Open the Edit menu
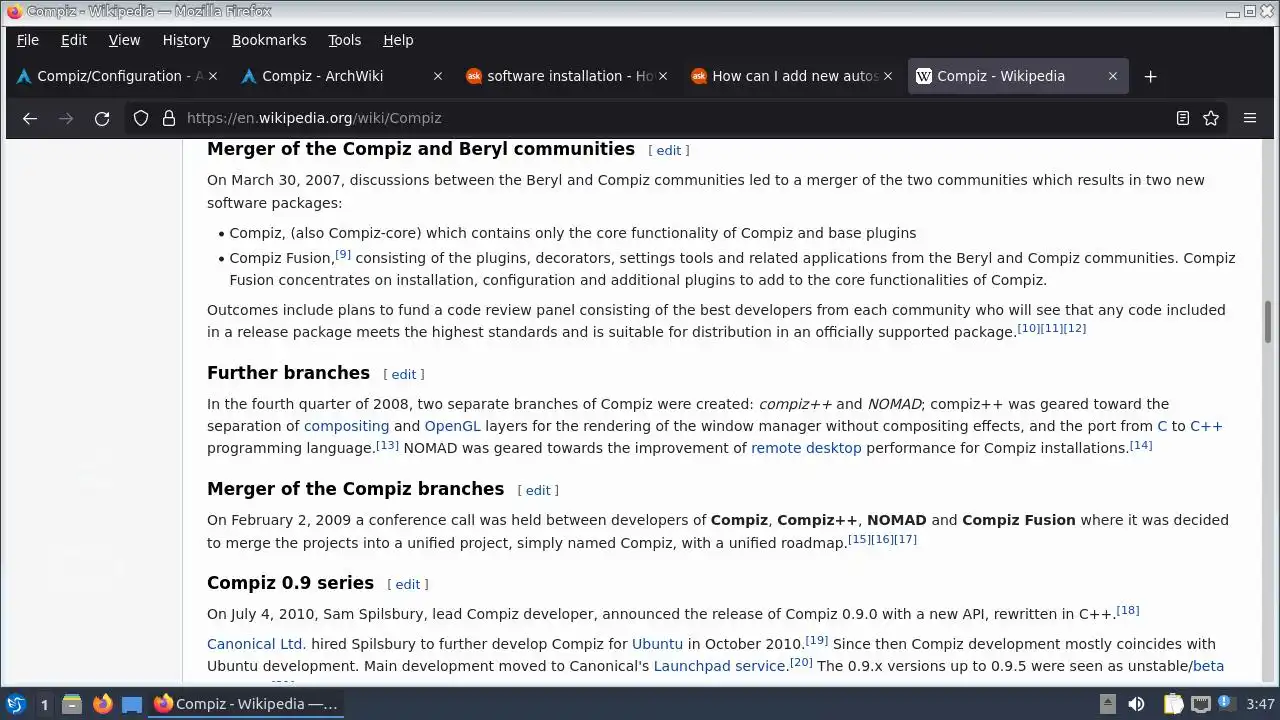The width and height of the screenshot is (1280, 720). pyautogui.click(x=74, y=40)
